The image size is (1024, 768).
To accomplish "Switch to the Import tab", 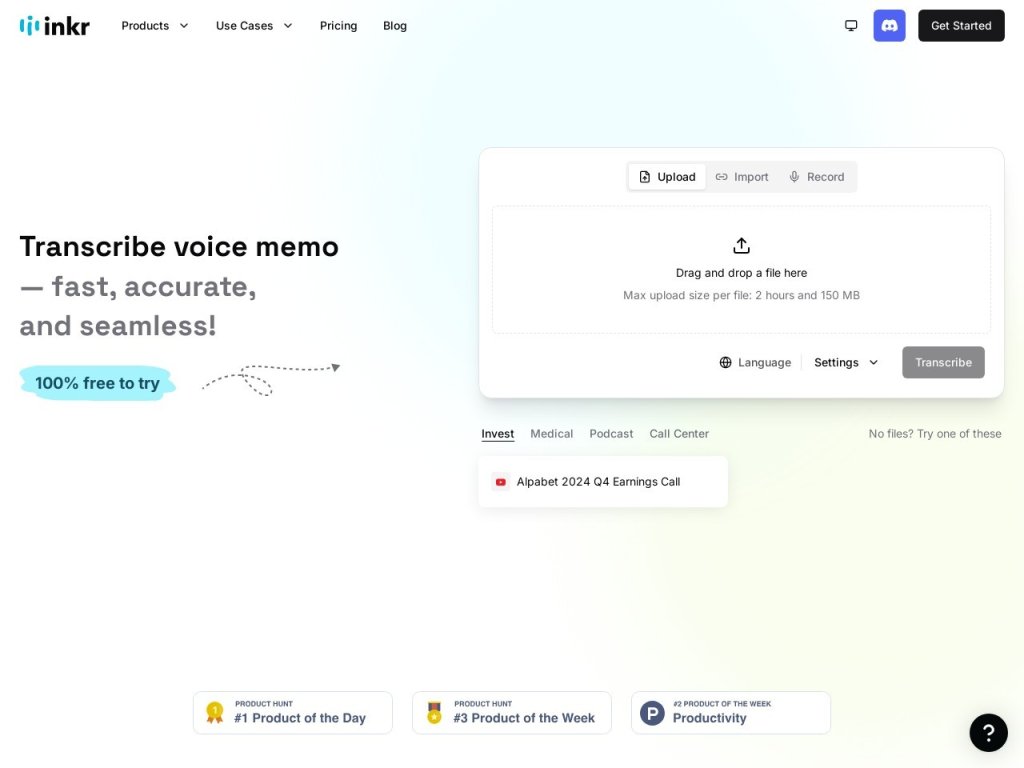I will tap(742, 177).
